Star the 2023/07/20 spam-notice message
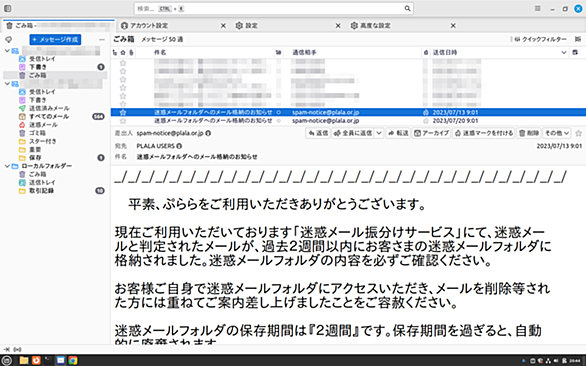The image size is (586, 366). point(123,121)
